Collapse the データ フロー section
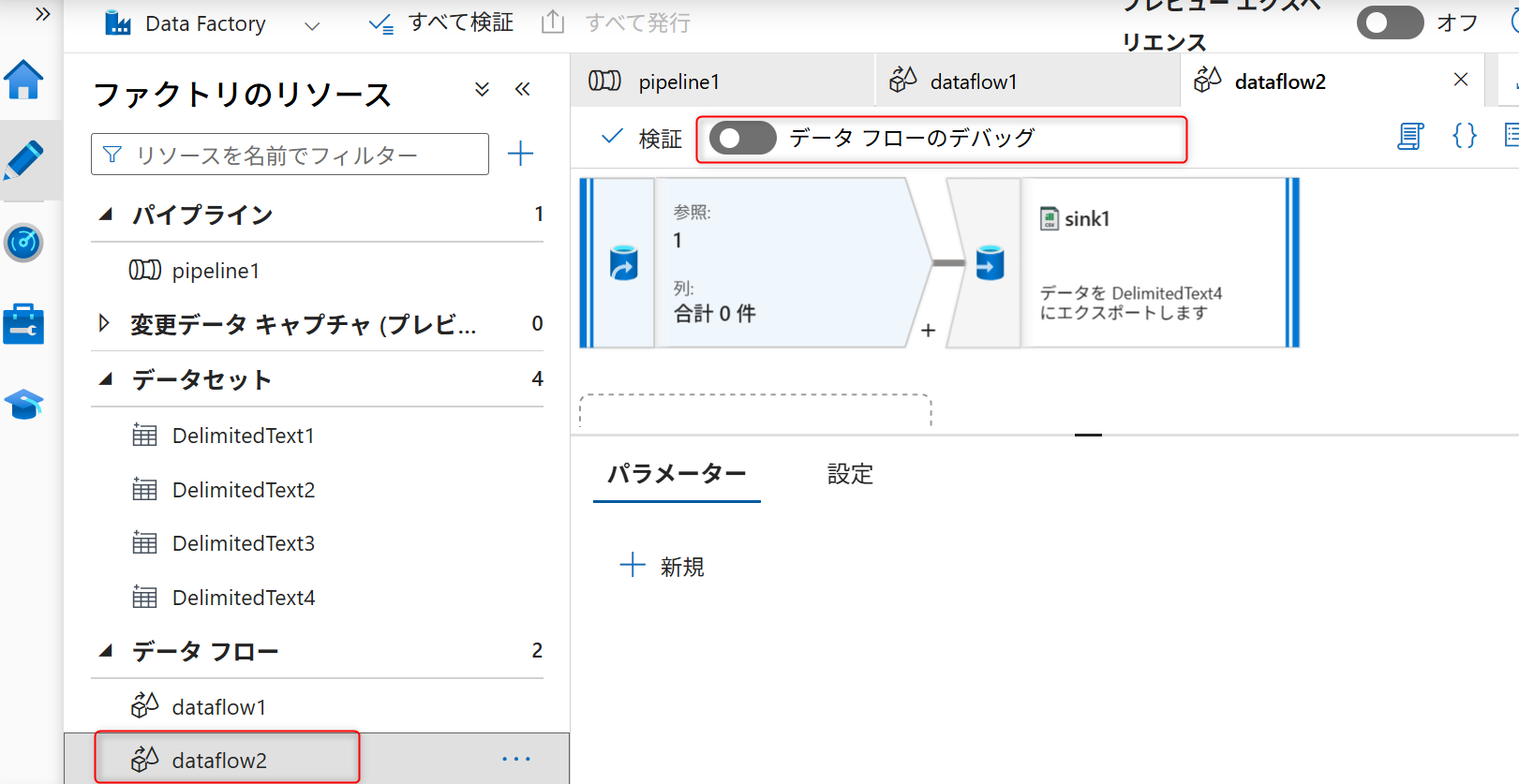The image size is (1519, 784). coord(106,651)
